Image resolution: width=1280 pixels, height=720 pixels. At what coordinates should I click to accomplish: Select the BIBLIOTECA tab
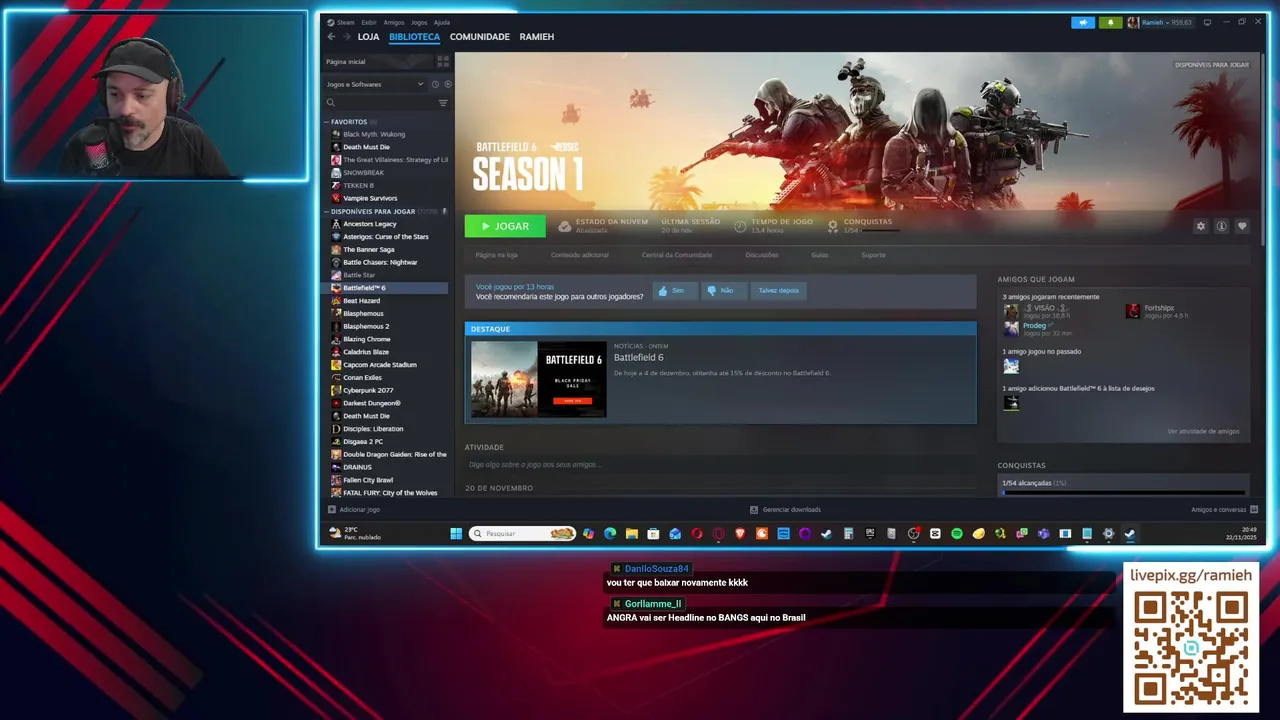414,37
